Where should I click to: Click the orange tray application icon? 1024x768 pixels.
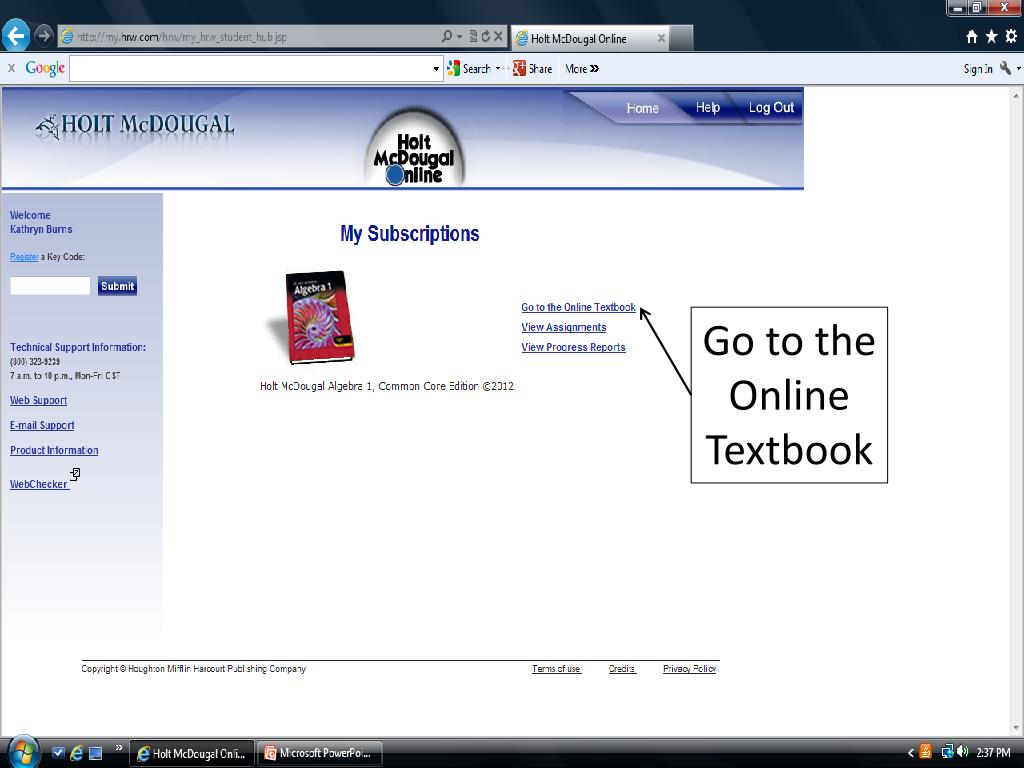(925, 752)
